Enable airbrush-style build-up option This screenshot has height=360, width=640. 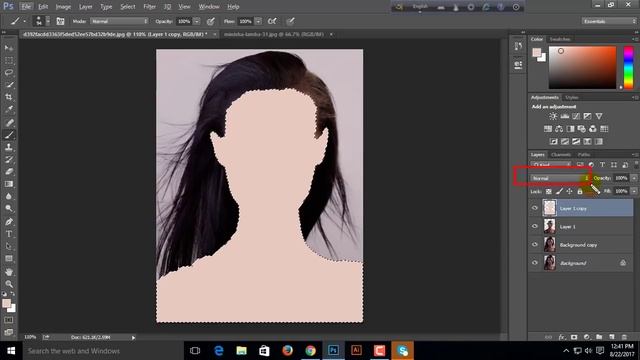[x=272, y=21]
